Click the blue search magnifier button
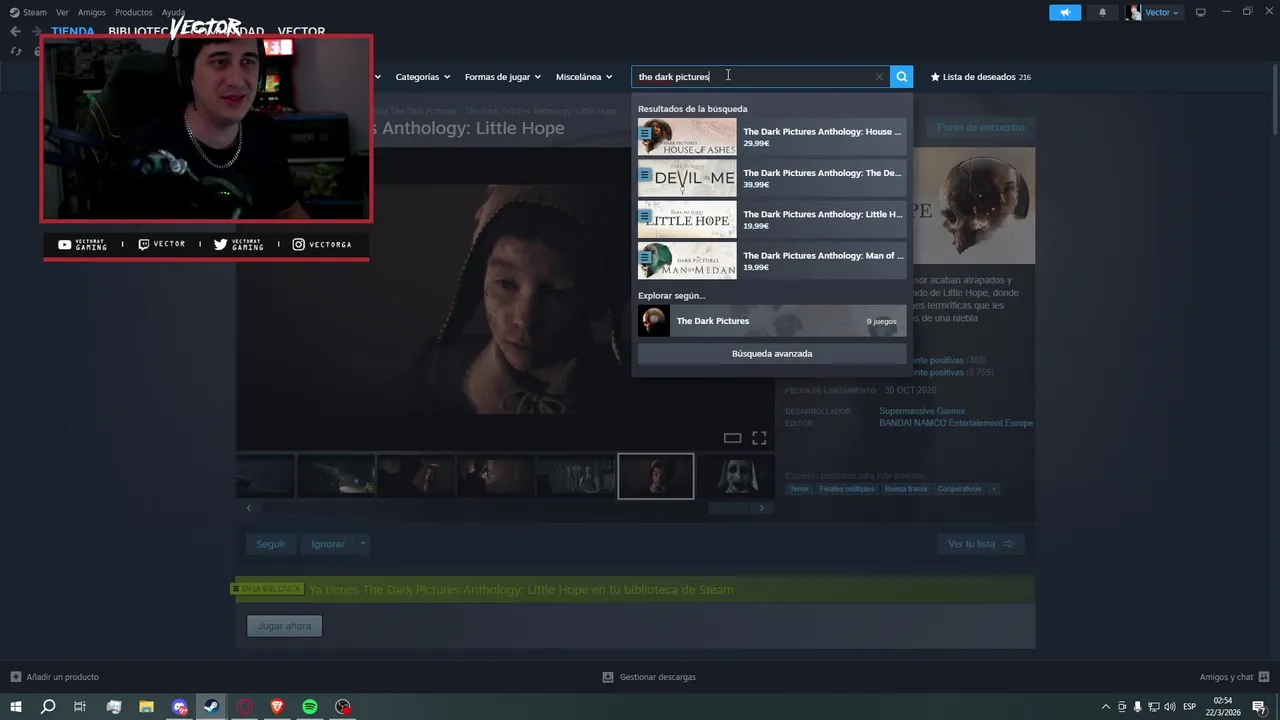The width and height of the screenshot is (1280, 720). click(x=901, y=77)
